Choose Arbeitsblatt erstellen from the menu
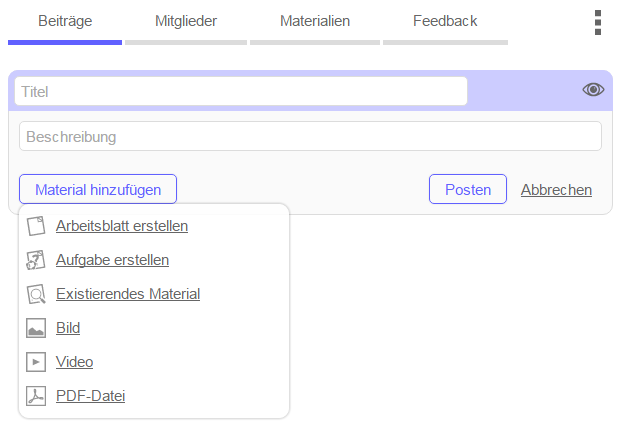The height and width of the screenshot is (424, 620). pyautogui.click(x=122, y=226)
